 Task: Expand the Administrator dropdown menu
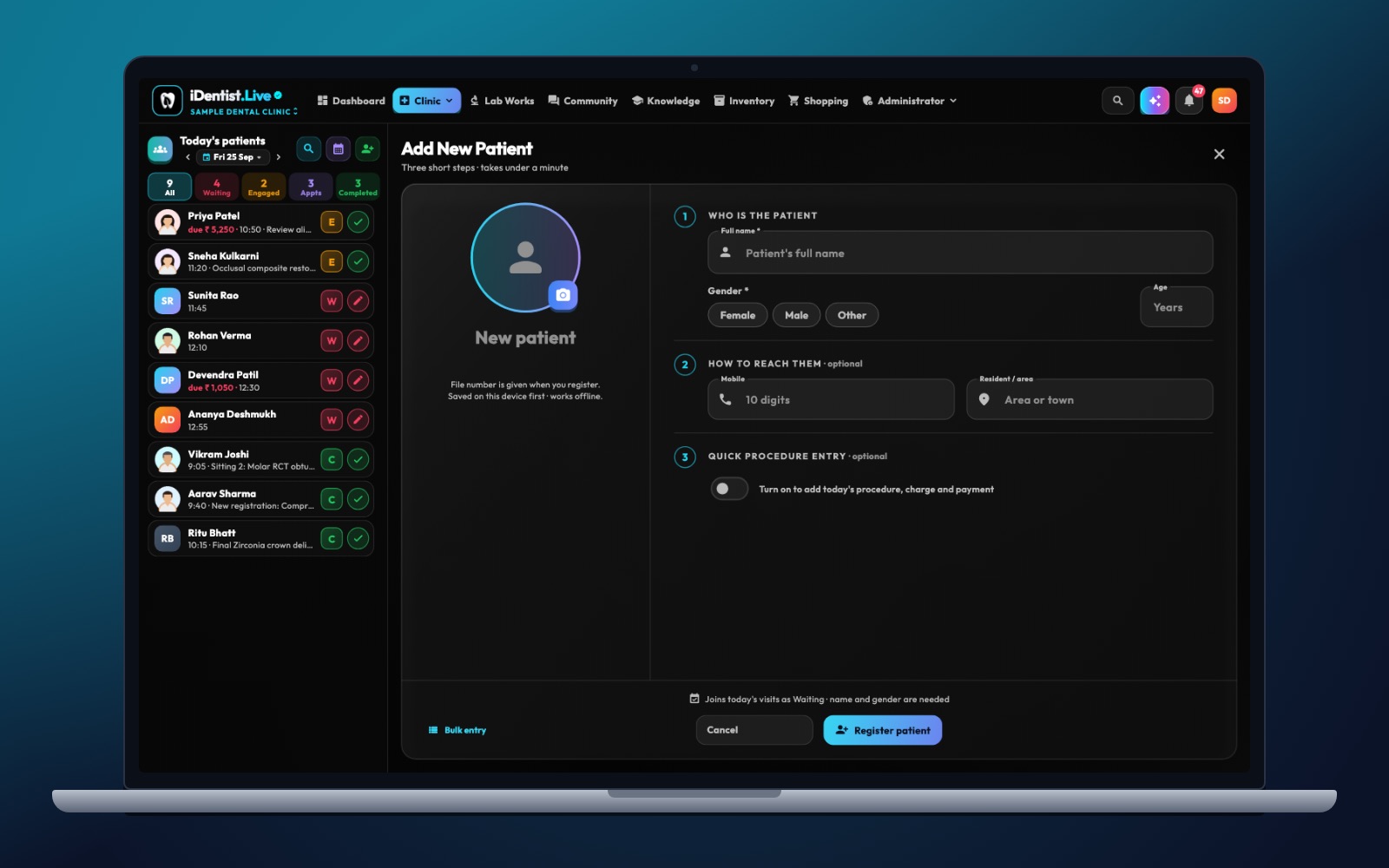(909, 101)
